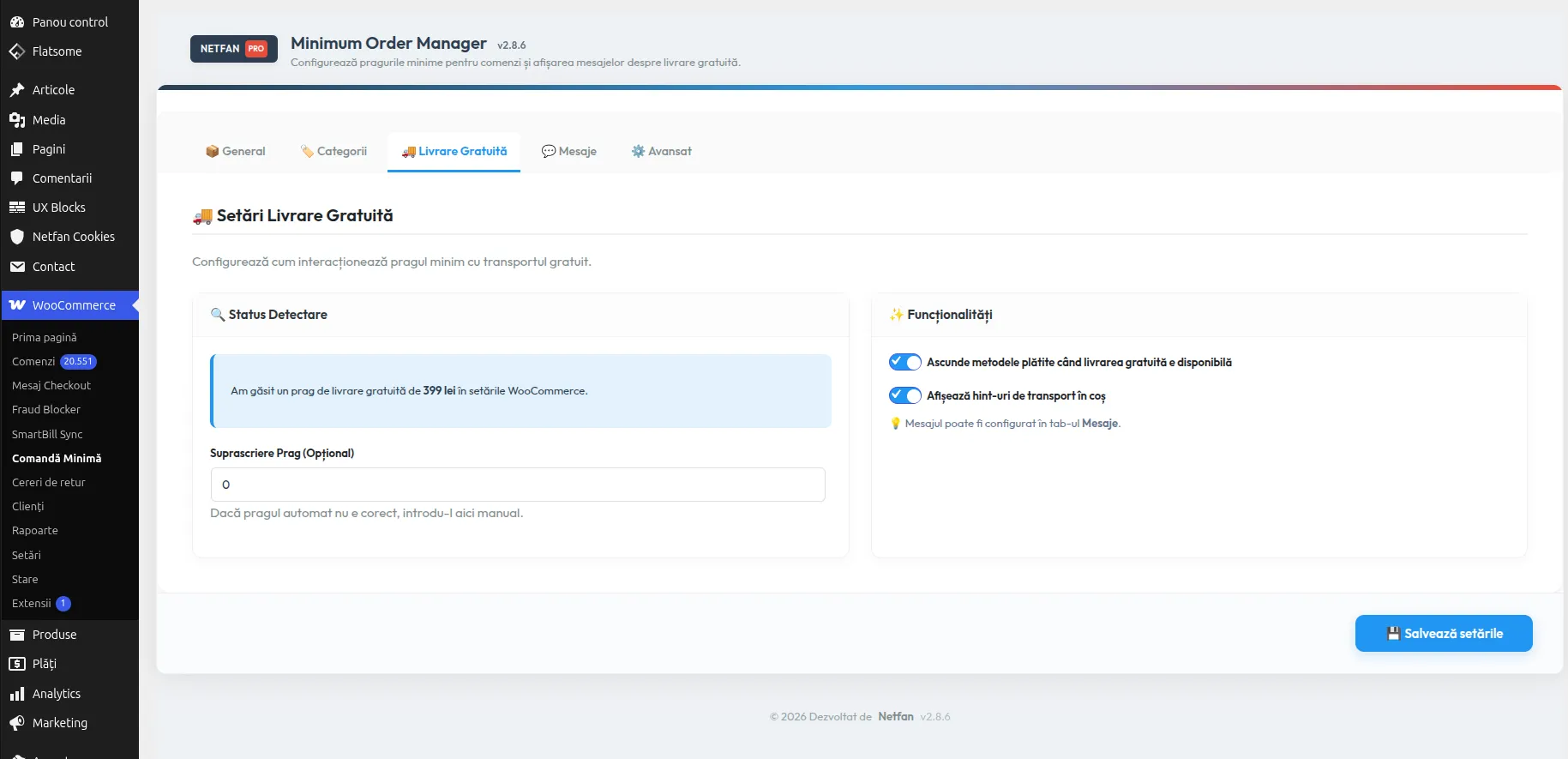The image size is (1568, 759).
Task: Click the Netfan footer link
Action: click(896, 717)
